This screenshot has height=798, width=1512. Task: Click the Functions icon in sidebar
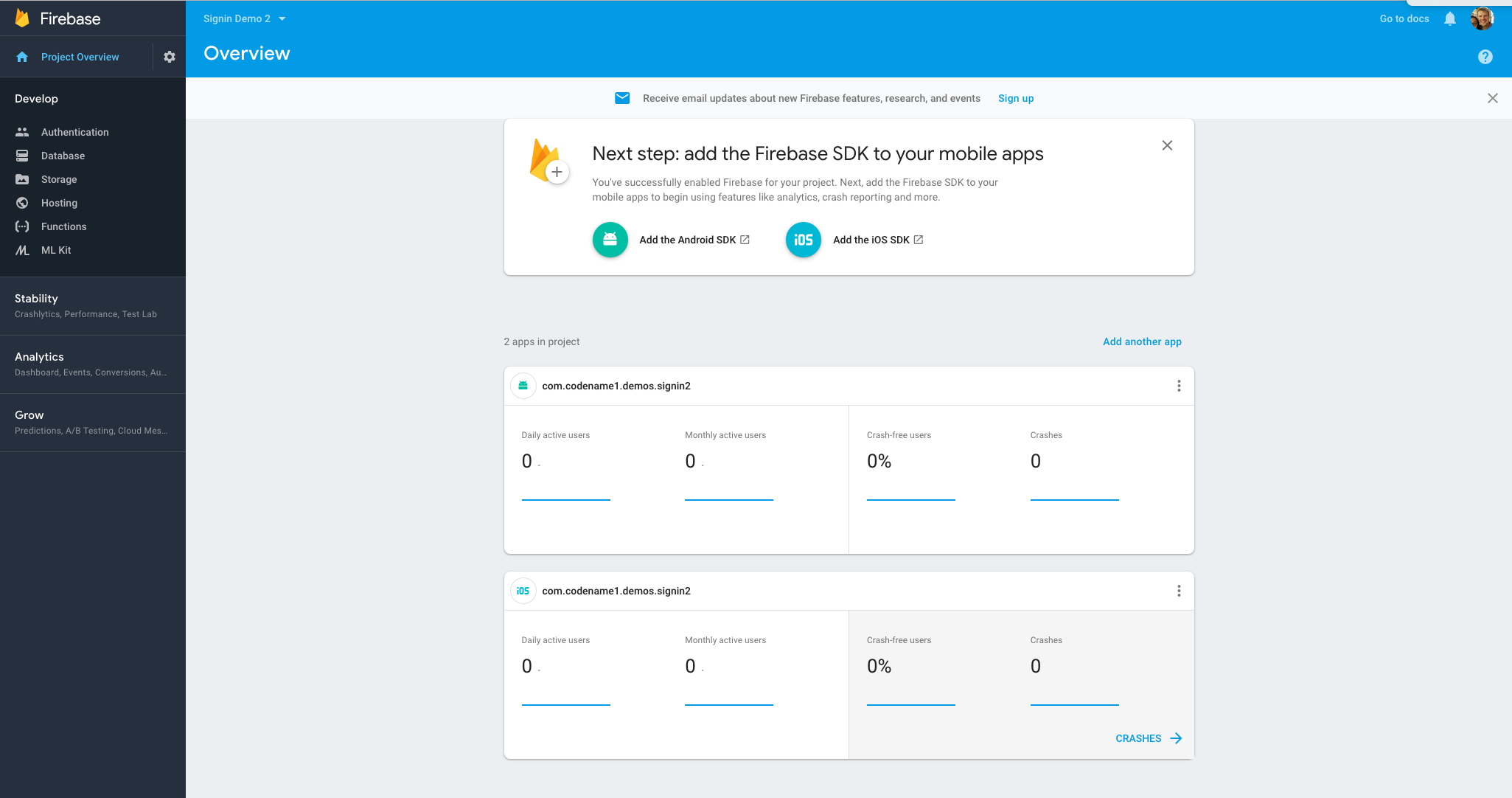22,226
